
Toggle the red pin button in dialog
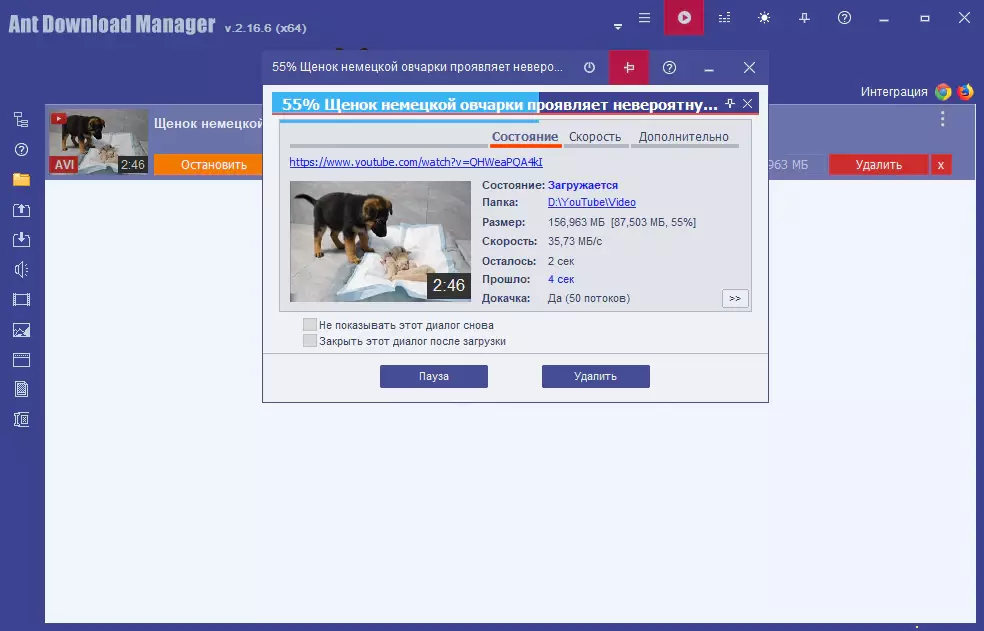tap(629, 68)
